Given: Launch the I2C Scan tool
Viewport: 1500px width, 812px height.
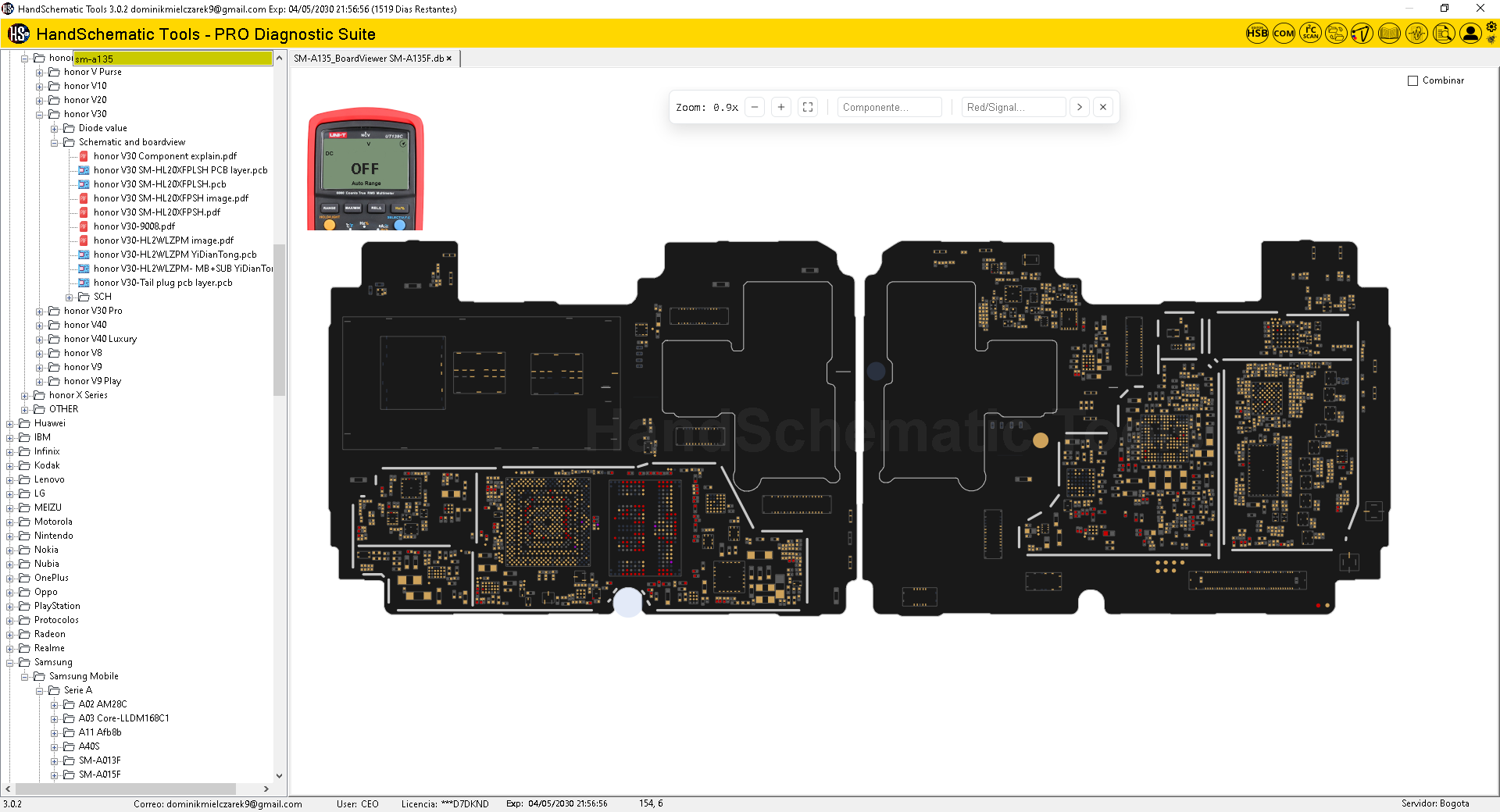Looking at the screenshot, I should coord(1310,34).
